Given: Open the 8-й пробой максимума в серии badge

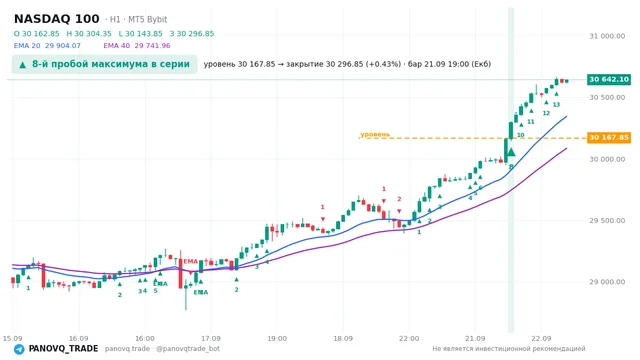Looking at the screenshot, I should pyautogui.click(x=104, y=64).
